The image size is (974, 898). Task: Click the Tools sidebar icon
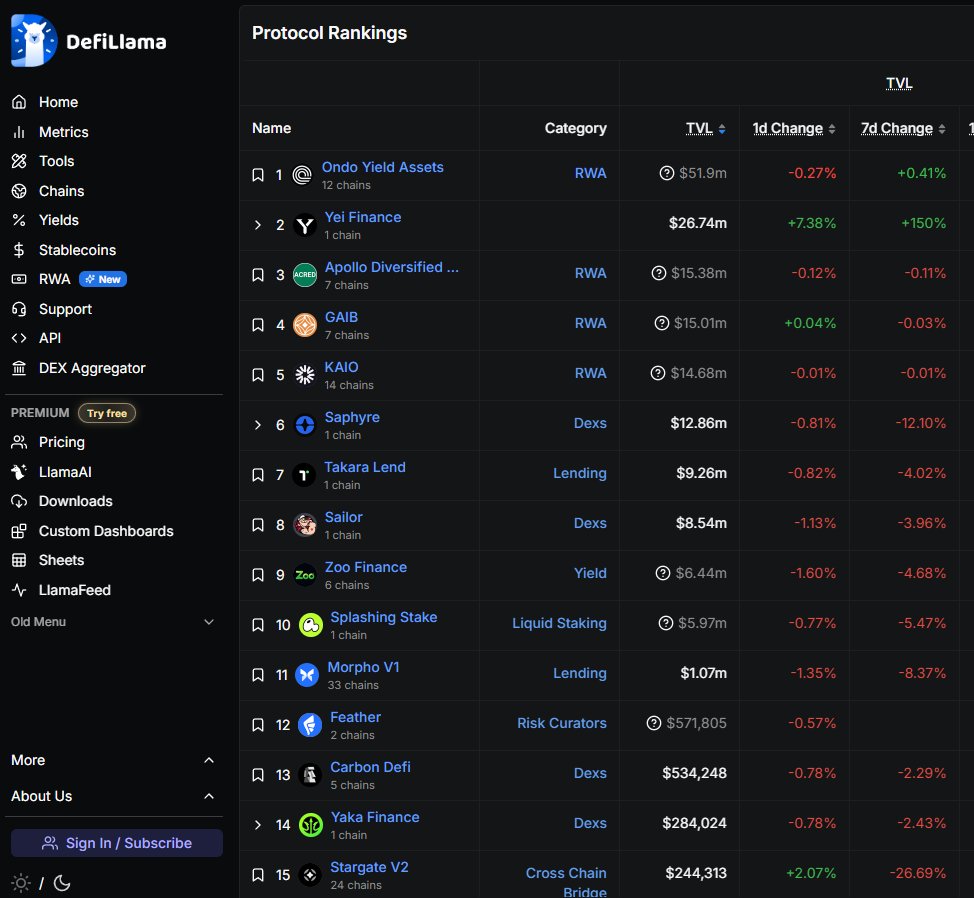[19, 161]
